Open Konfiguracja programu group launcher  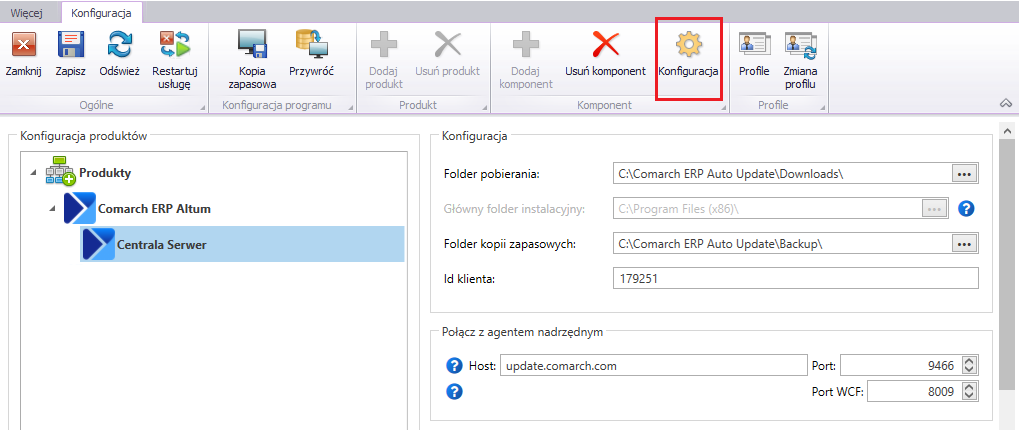tap(350, 108)
